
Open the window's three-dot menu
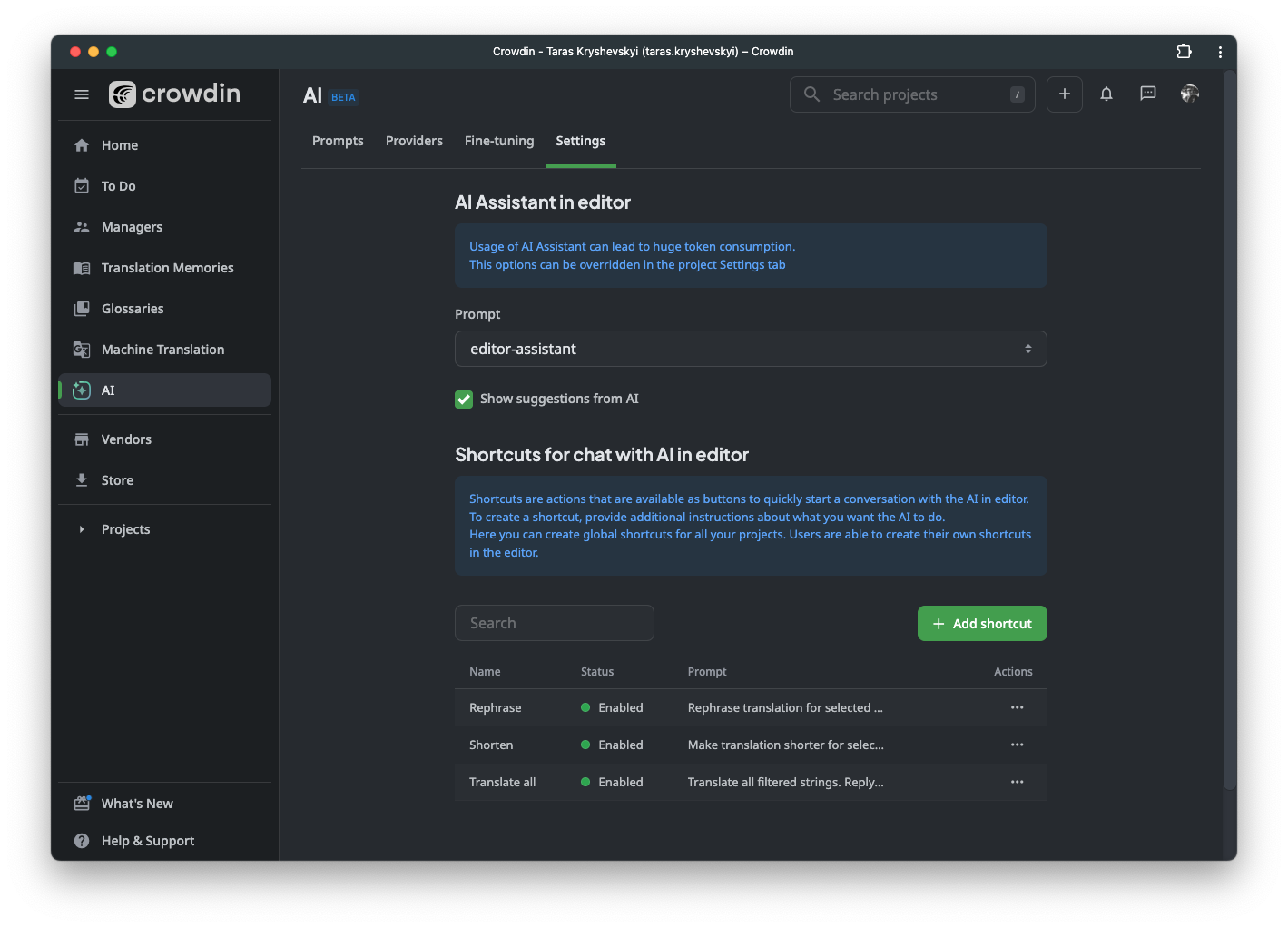click(x=1220, y=52)
